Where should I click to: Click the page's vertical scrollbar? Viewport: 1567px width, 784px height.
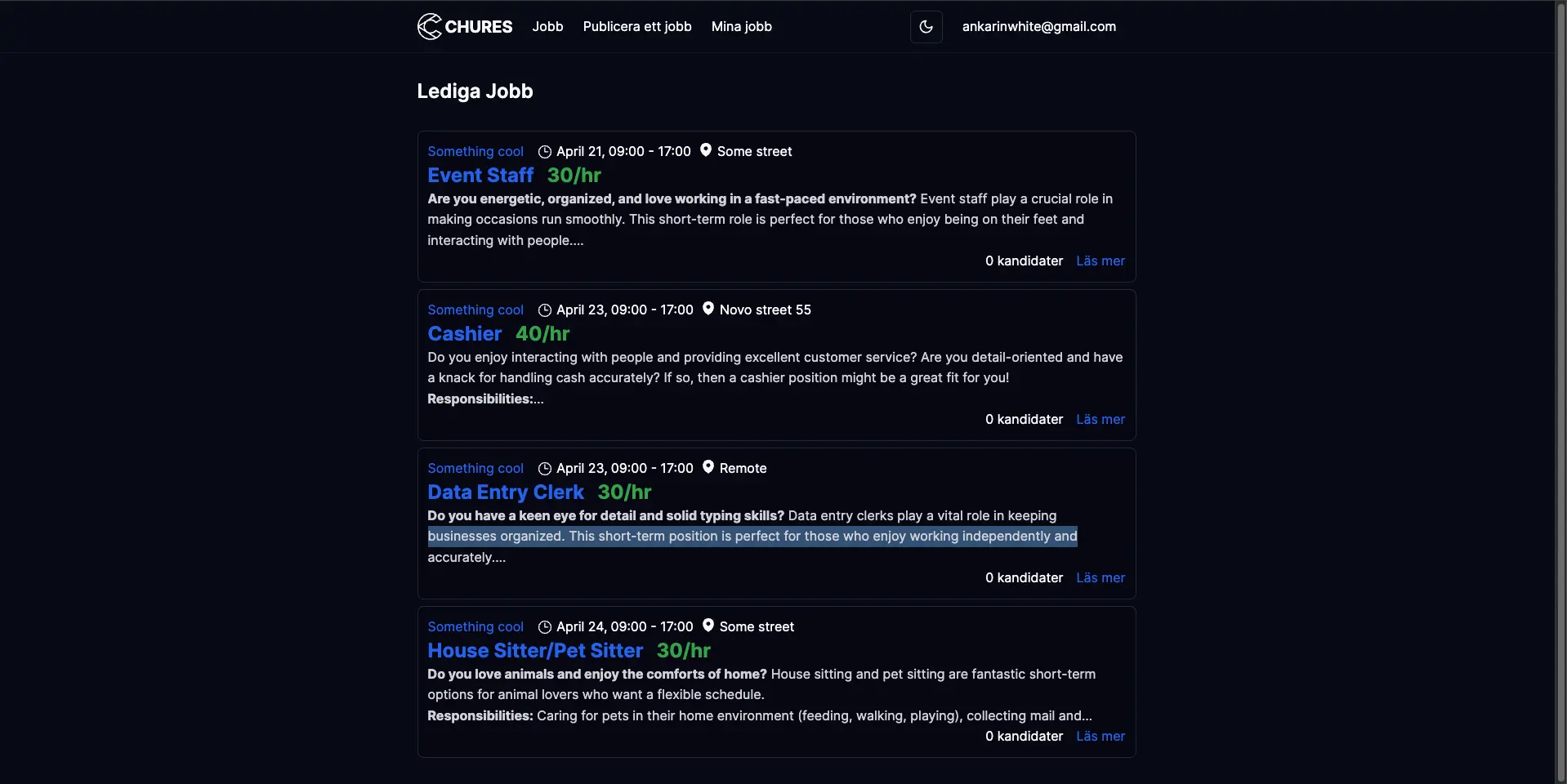point(1560,392)
